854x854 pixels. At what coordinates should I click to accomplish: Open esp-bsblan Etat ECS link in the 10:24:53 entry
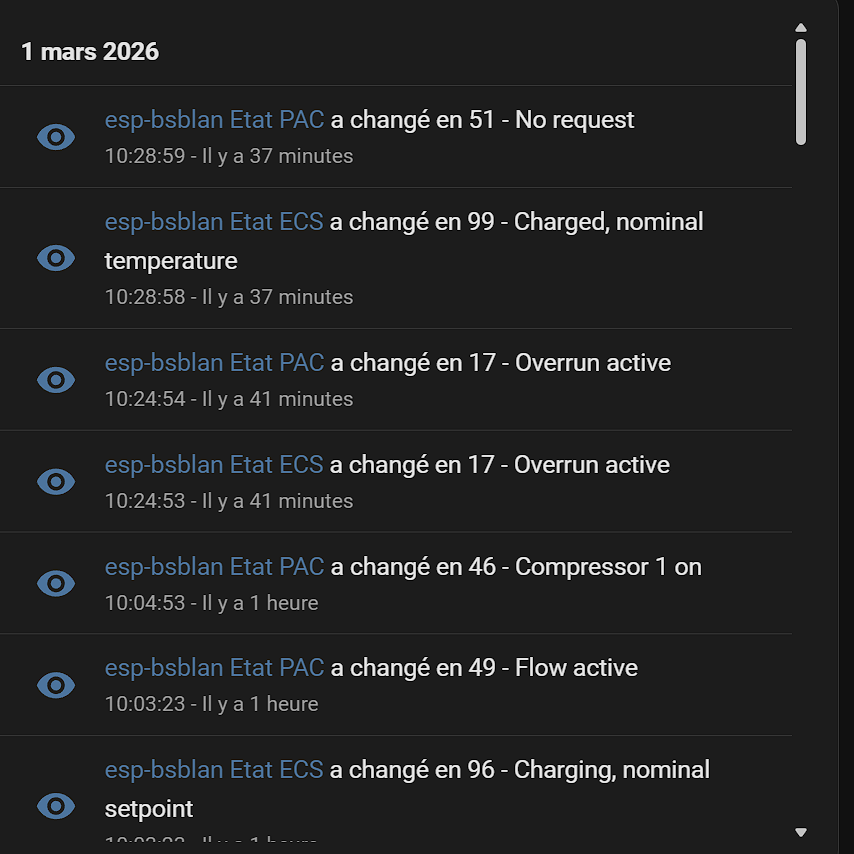(214, 465)
